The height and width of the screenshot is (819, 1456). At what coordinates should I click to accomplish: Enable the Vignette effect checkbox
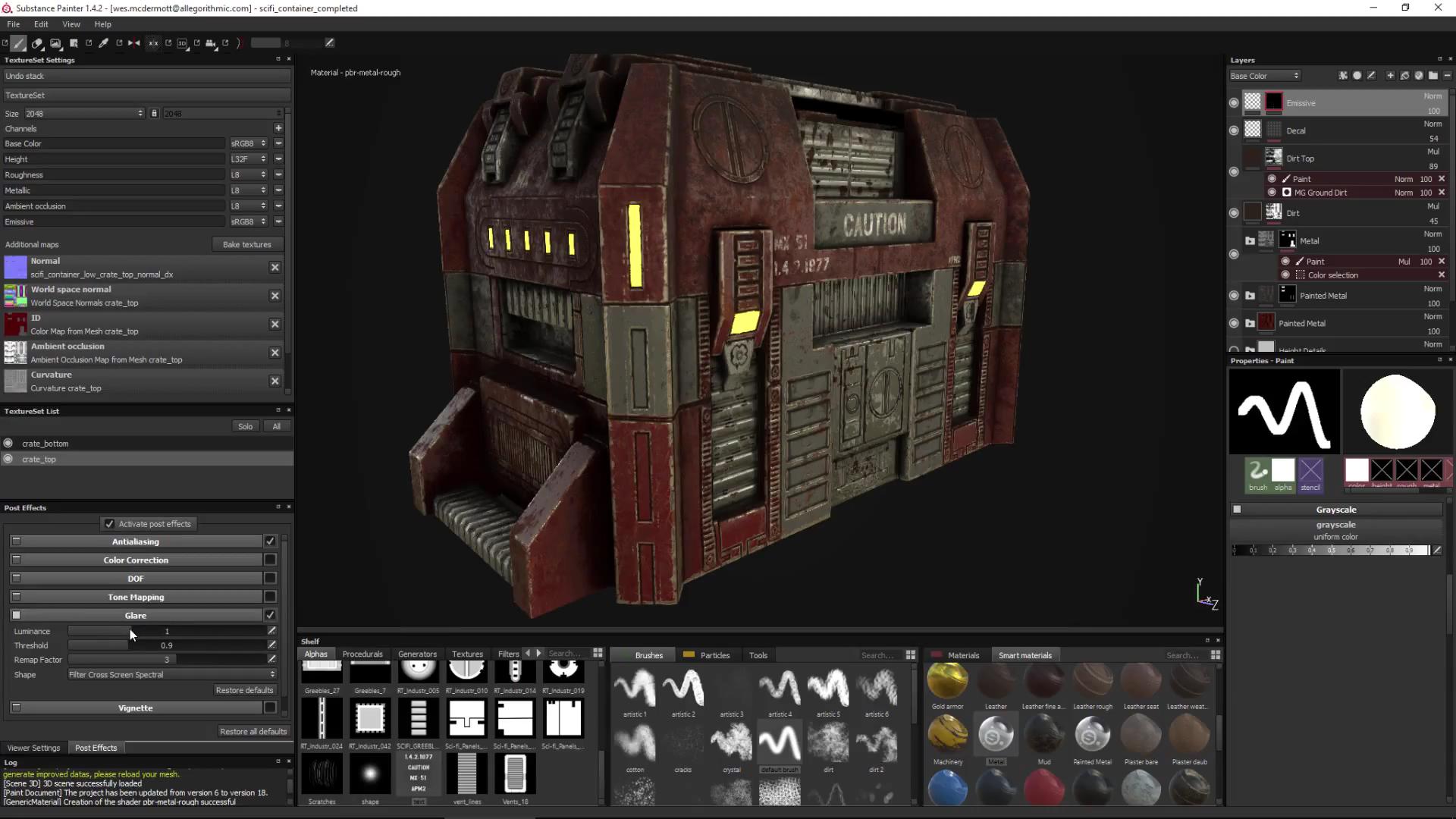[x=270, y=708]
